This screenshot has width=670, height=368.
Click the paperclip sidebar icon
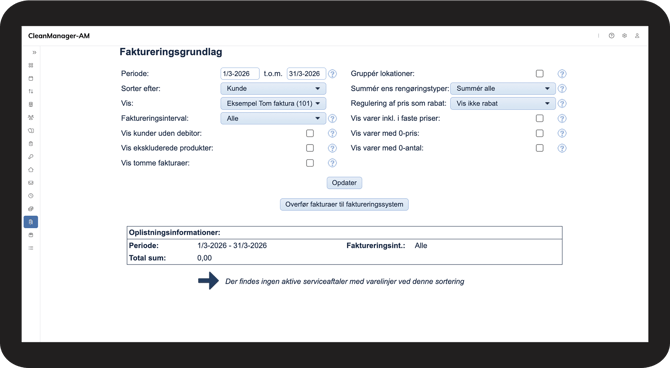click(31, 209)
